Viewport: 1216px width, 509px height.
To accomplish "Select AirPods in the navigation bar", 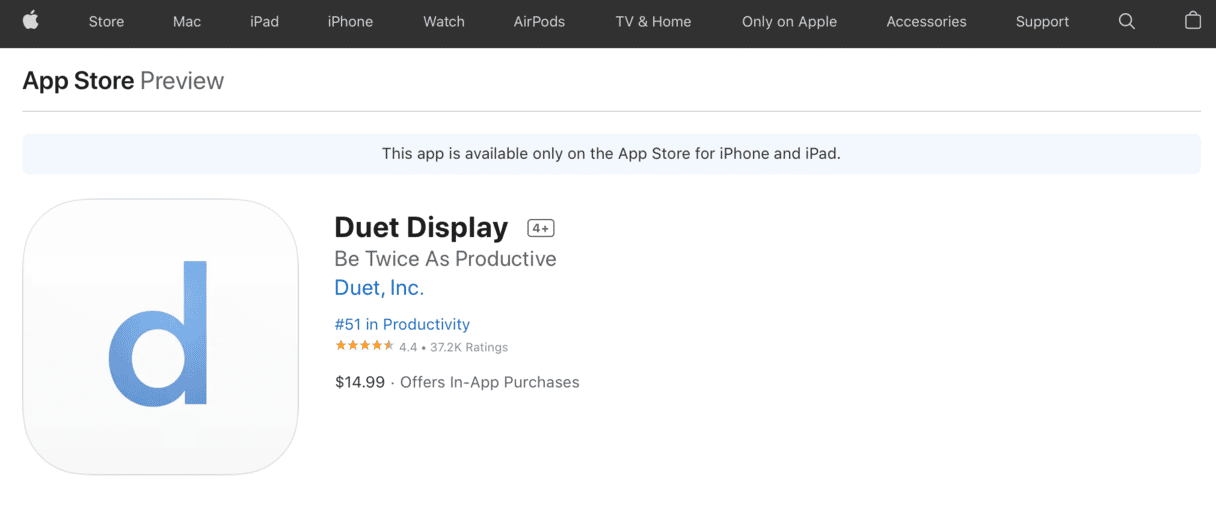I will [x=539, y=21].
